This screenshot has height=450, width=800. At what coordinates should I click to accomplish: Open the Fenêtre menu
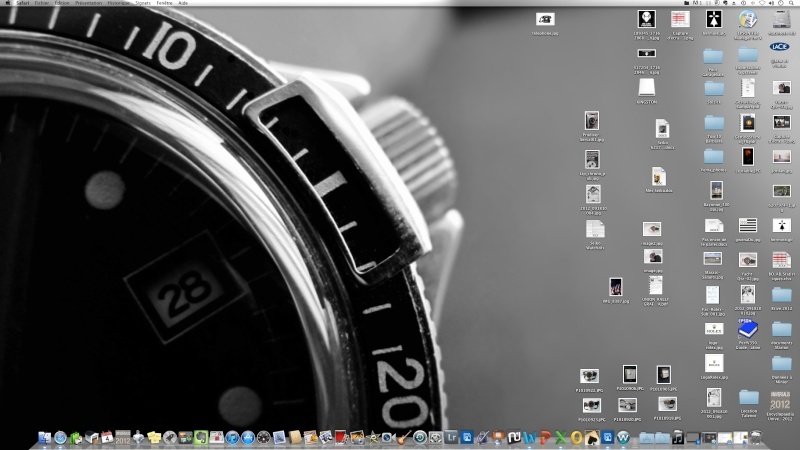click(164, 3)
